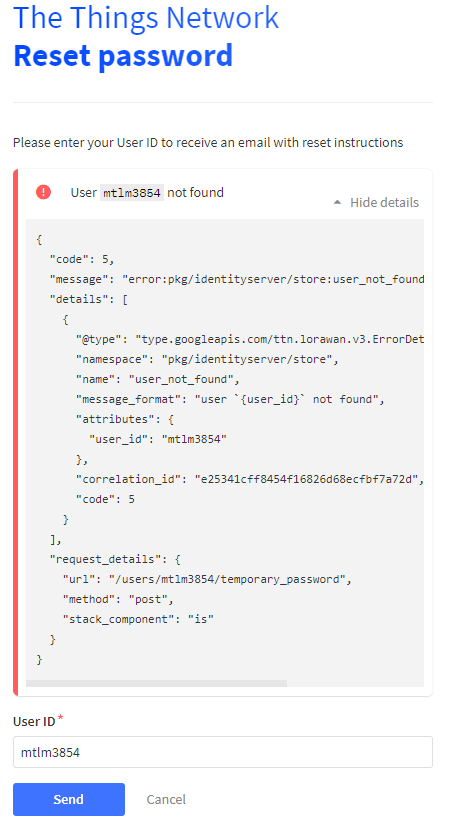Image resolution: width=450 pixels, height=835 pixels.
Task: Click the "namespace" line in error details
Action: [x=207, y=359]
